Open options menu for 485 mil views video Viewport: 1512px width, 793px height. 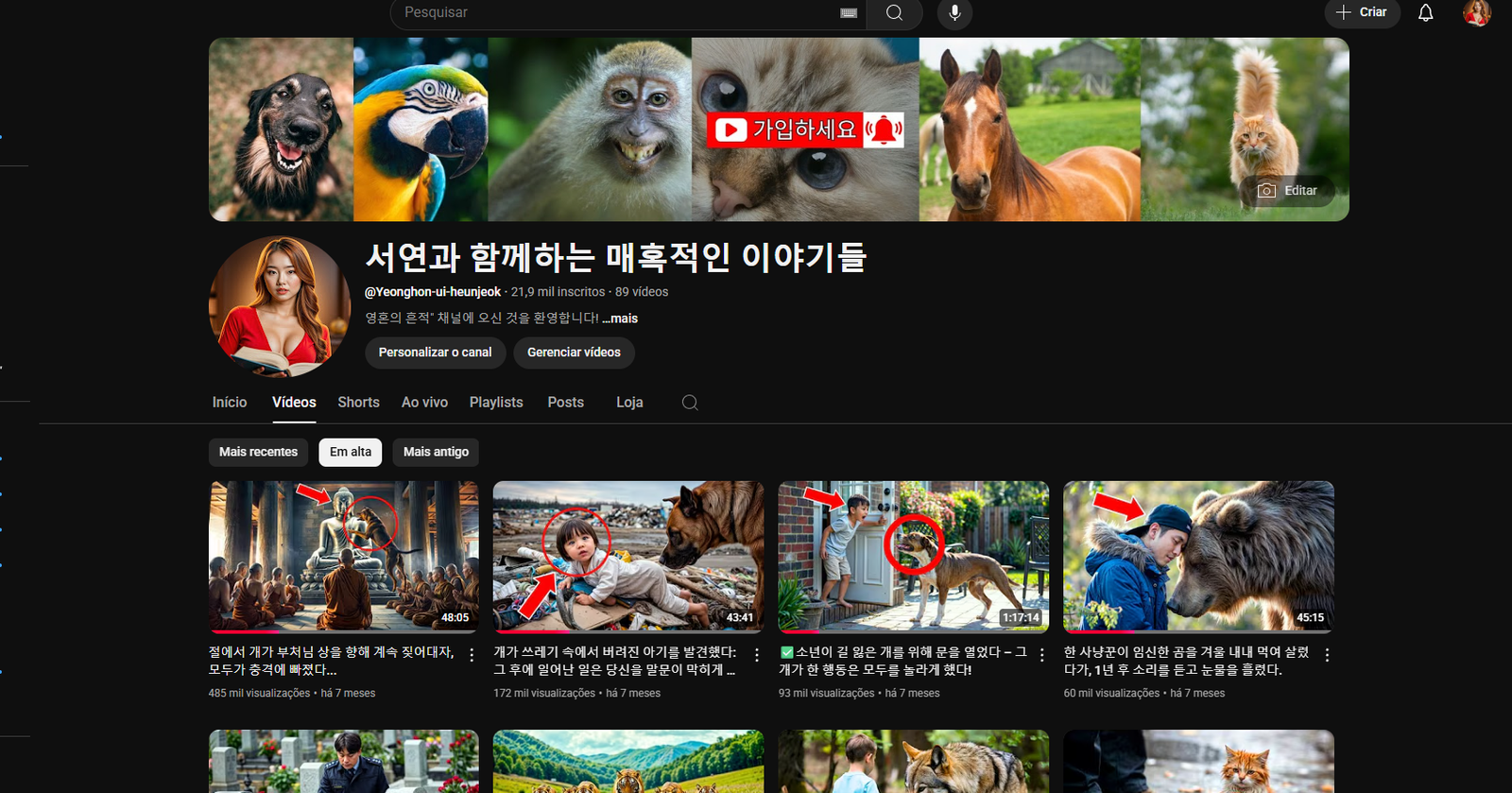[x=472, y=655]
